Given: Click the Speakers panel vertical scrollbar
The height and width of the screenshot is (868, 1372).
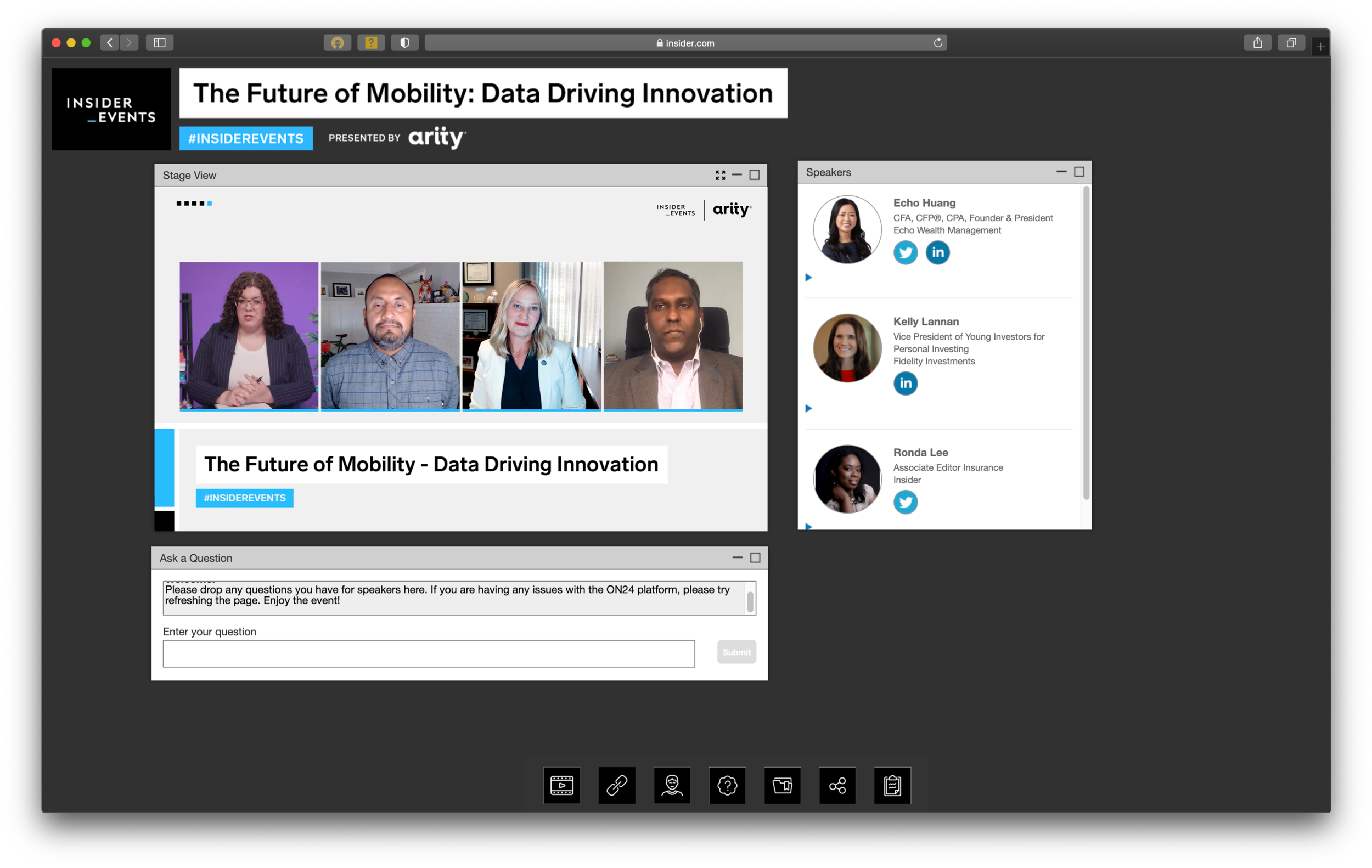Looking at the screenshot, I should (x=1086, y=343).
